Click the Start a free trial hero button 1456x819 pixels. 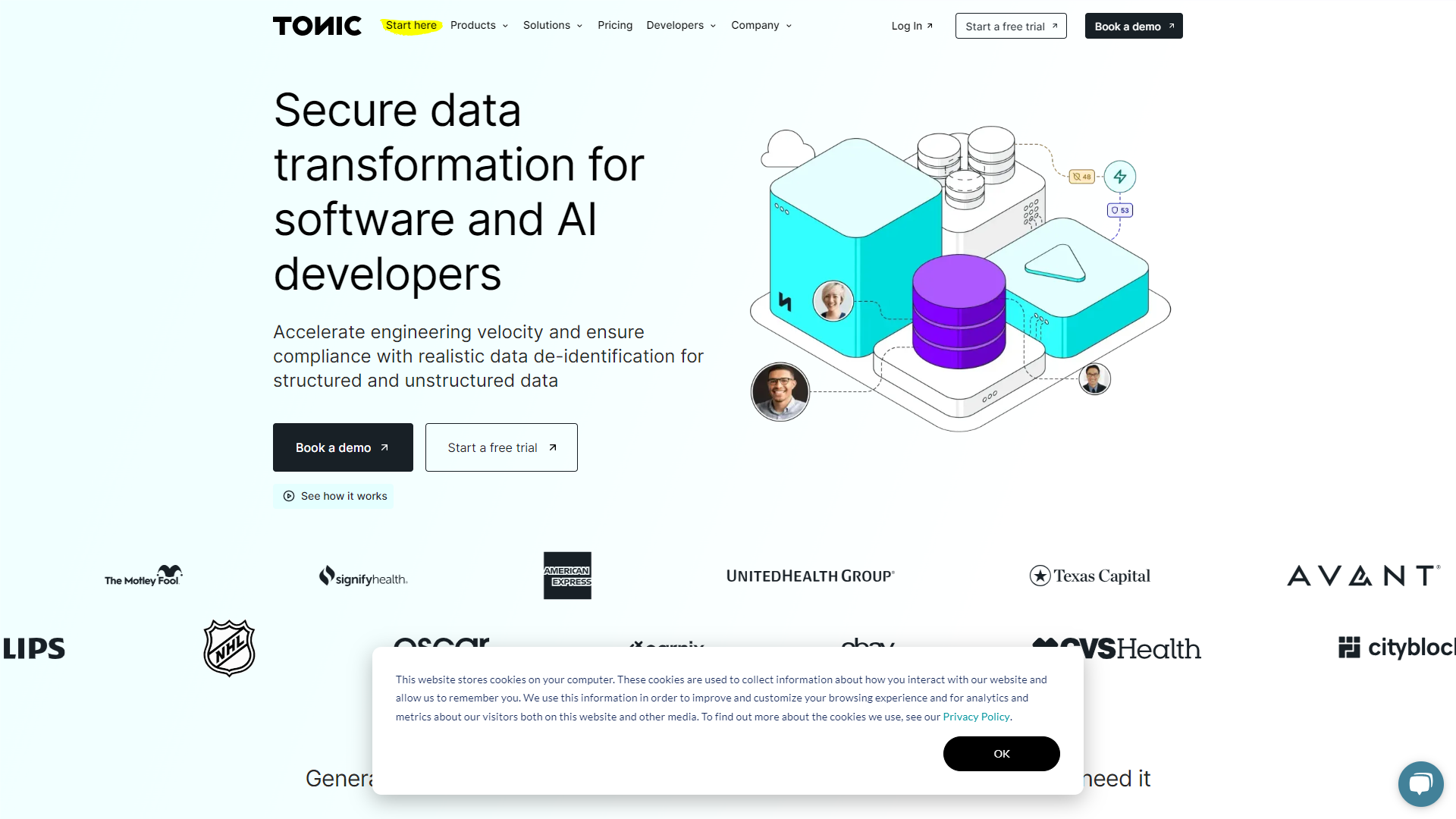[x=501, y=447]
